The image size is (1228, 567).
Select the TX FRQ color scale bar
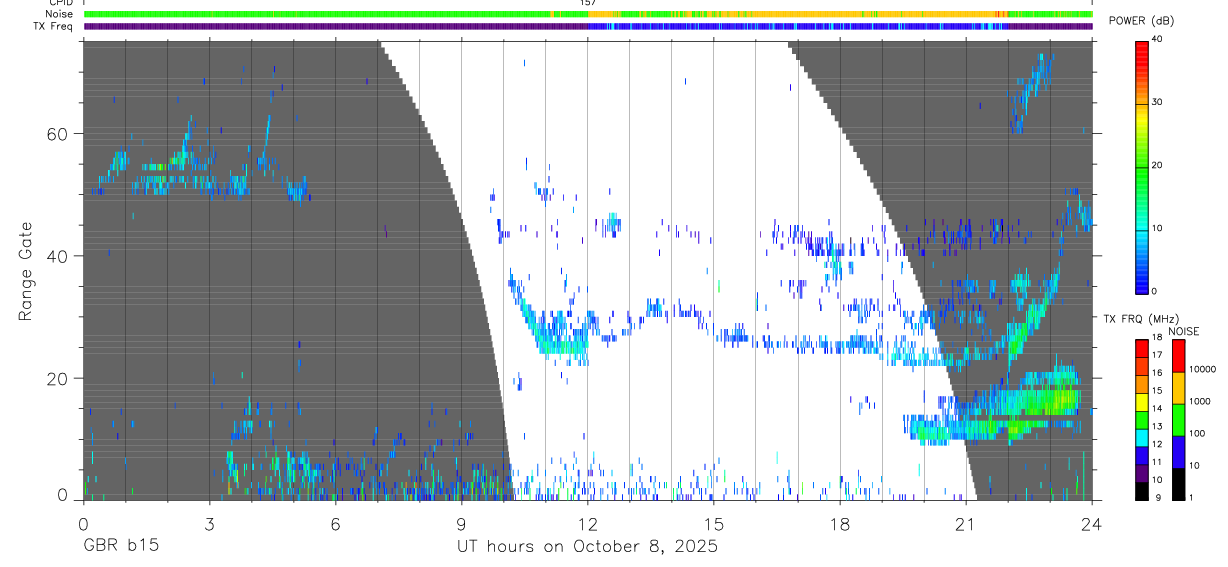click(1141, 419)
